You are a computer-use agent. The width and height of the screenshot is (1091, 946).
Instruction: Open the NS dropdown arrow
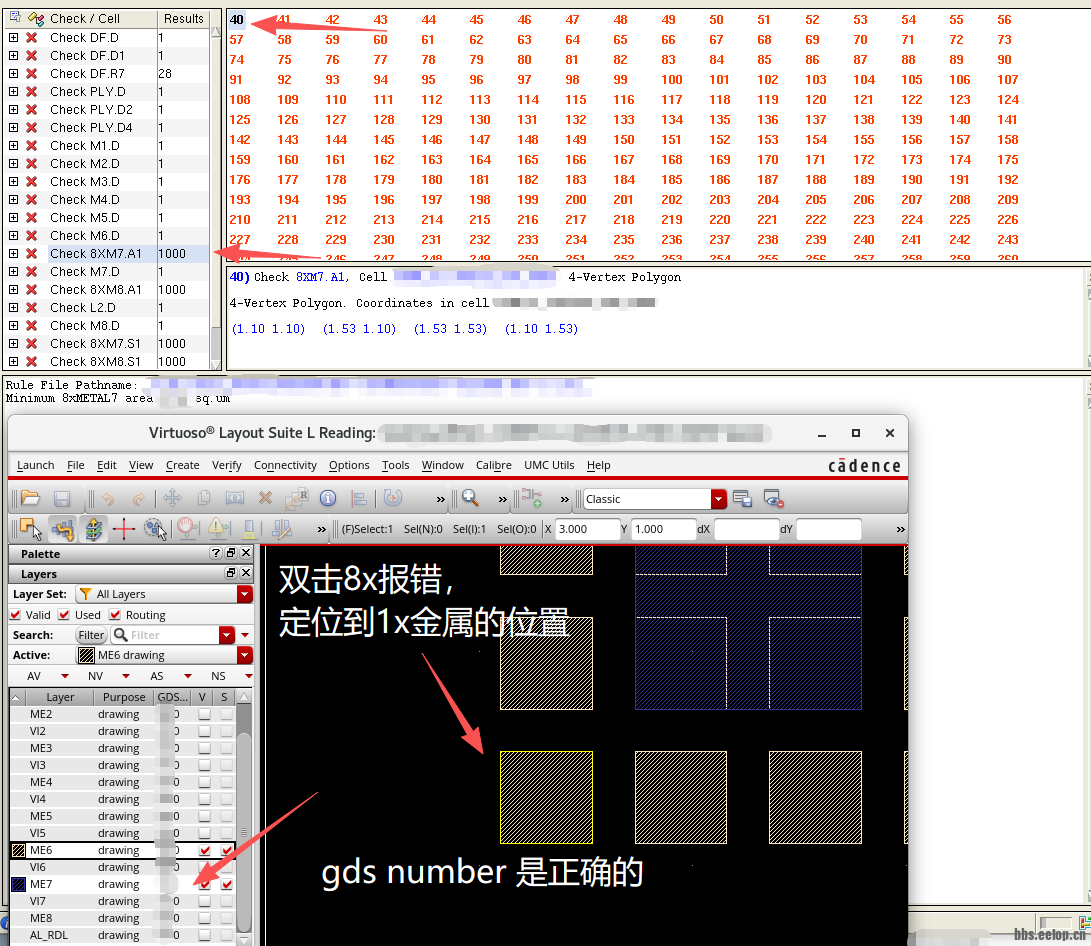248,676
